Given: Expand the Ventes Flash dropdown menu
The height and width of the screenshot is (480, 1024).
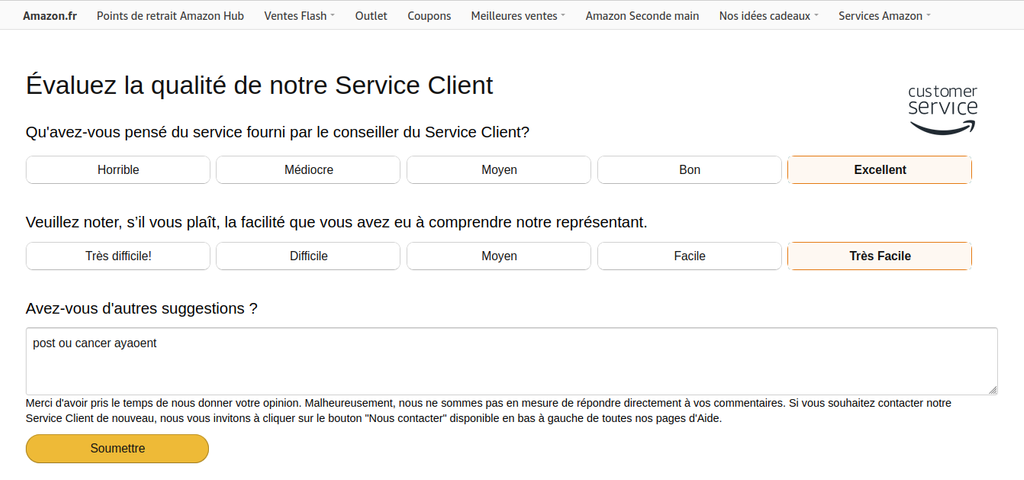Looking at the screenshot, I should coord(300,16).
